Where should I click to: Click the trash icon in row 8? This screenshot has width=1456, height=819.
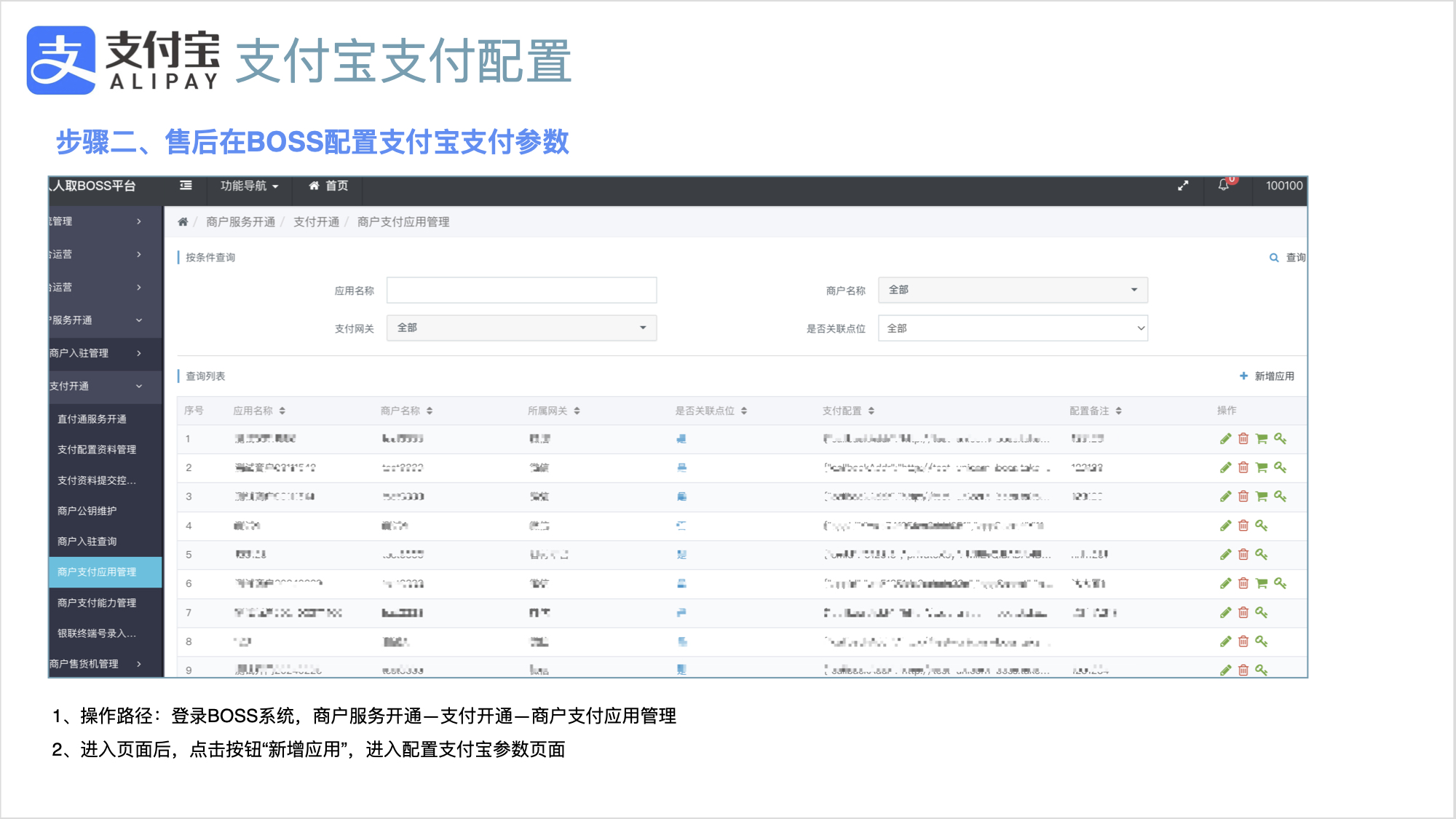(x=1243, y=641)
